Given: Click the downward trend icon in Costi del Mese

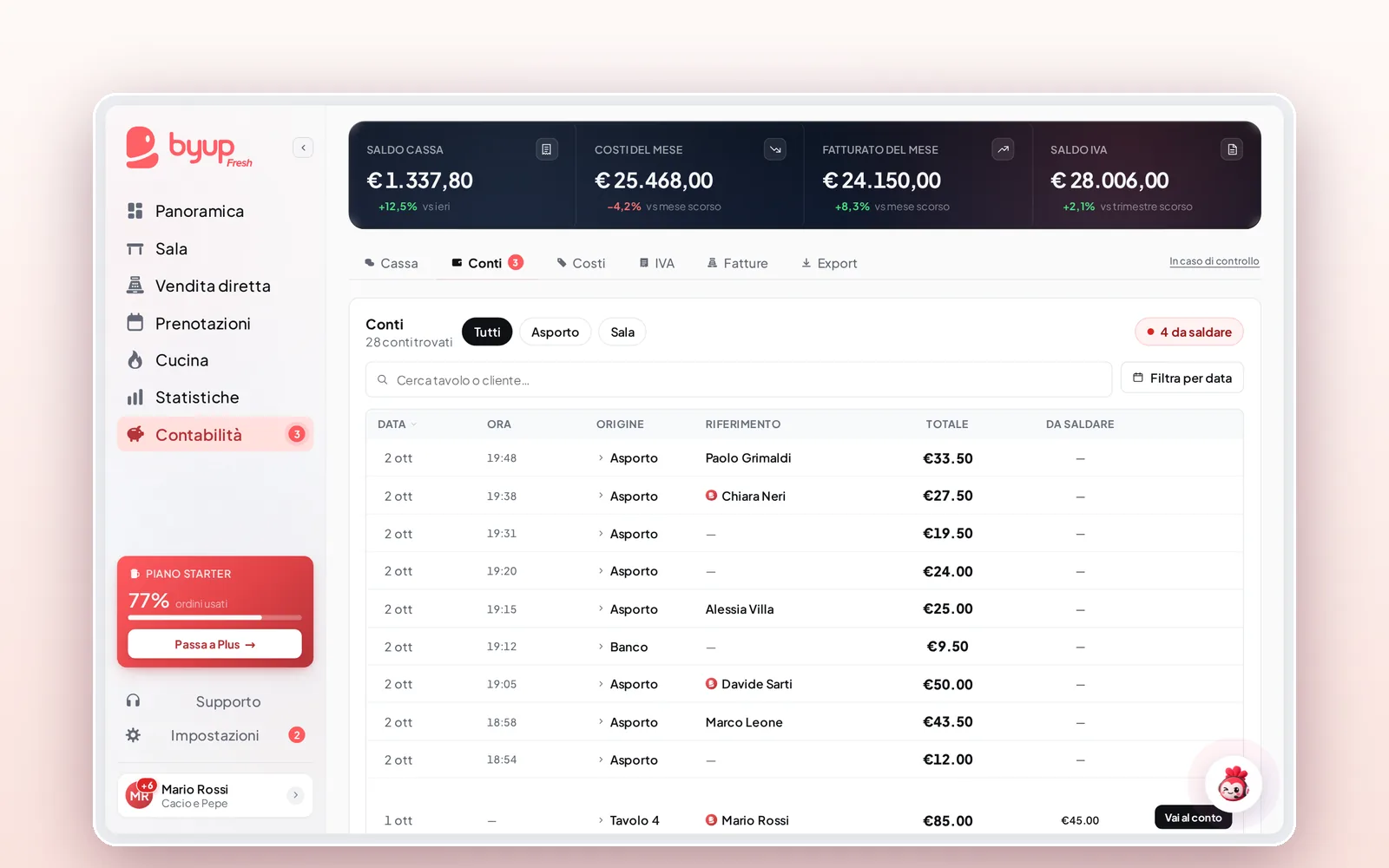Looking at the screenshot, I should pos(775,149).
